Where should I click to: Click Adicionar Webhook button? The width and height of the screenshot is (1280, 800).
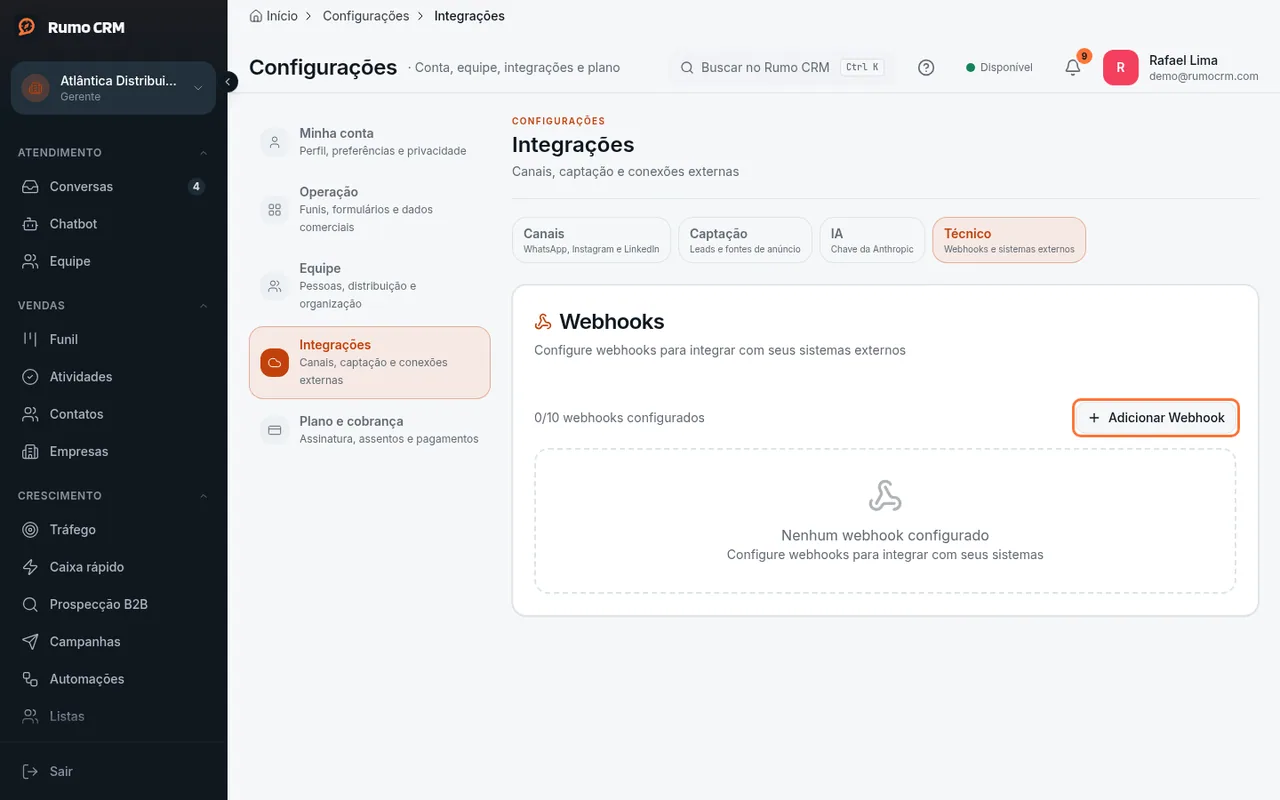(x=1156, y=418)
